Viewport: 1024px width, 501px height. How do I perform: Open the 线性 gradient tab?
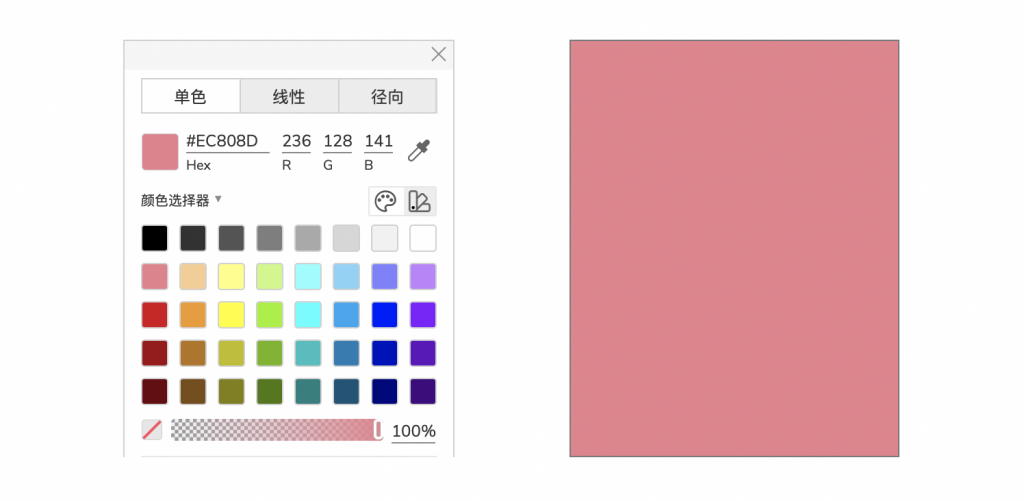[x=289, y=97]
